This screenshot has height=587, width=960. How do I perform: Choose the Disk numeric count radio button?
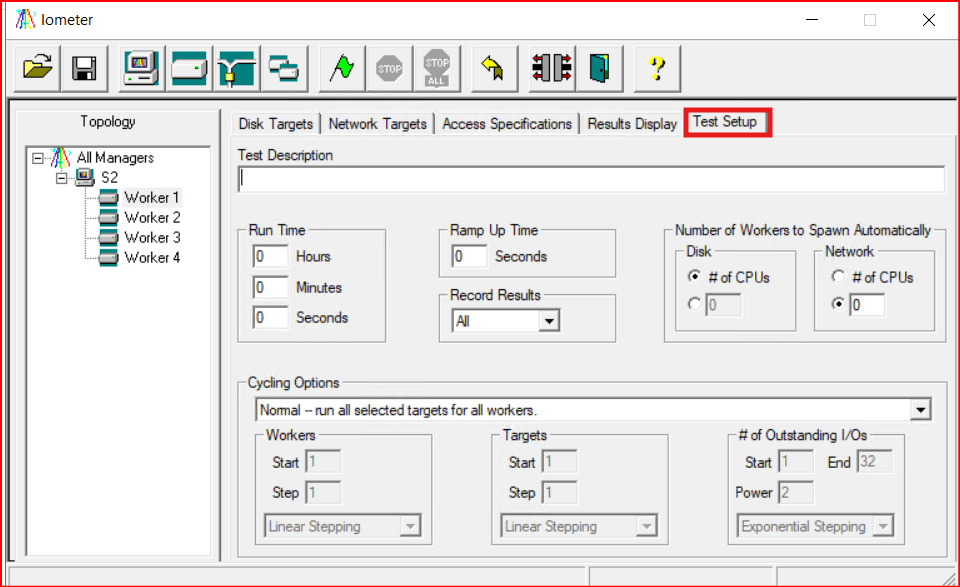point(694,305)
